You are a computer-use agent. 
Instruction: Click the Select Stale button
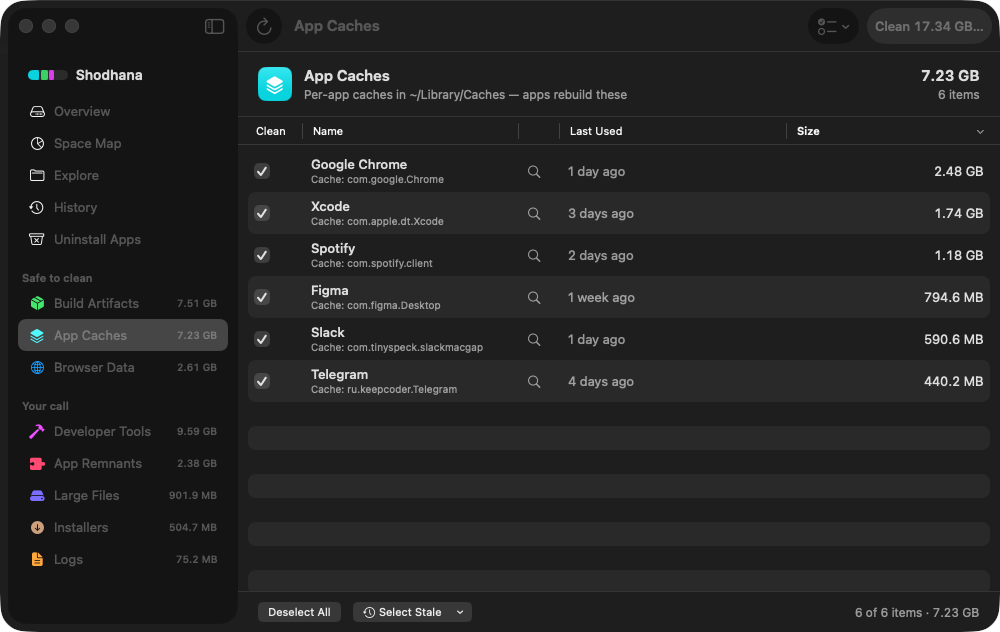403,612
